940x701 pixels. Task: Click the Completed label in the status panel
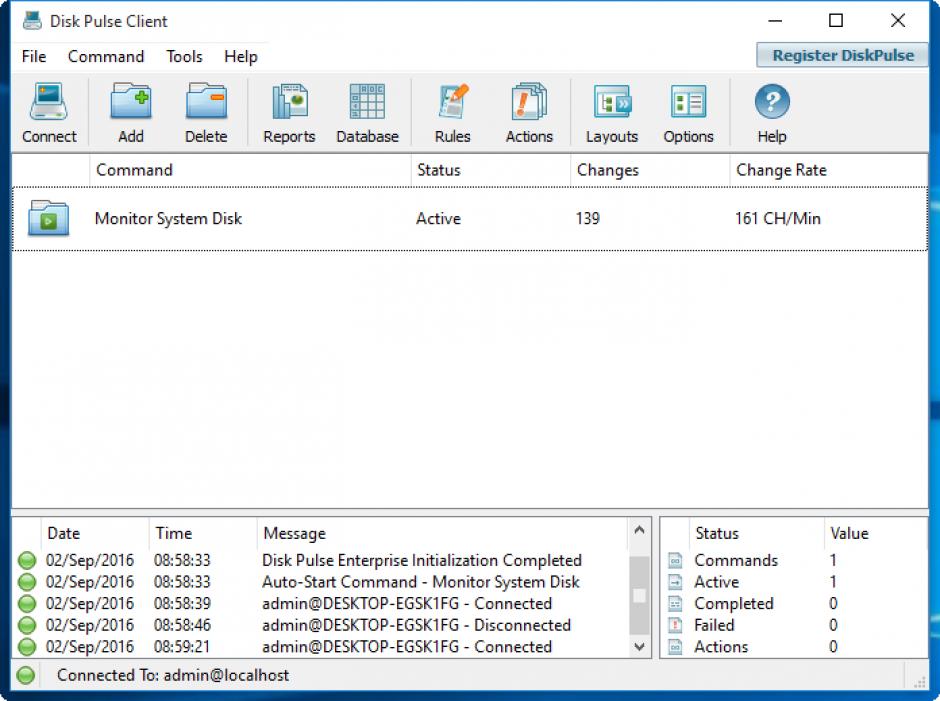point(734,604)
